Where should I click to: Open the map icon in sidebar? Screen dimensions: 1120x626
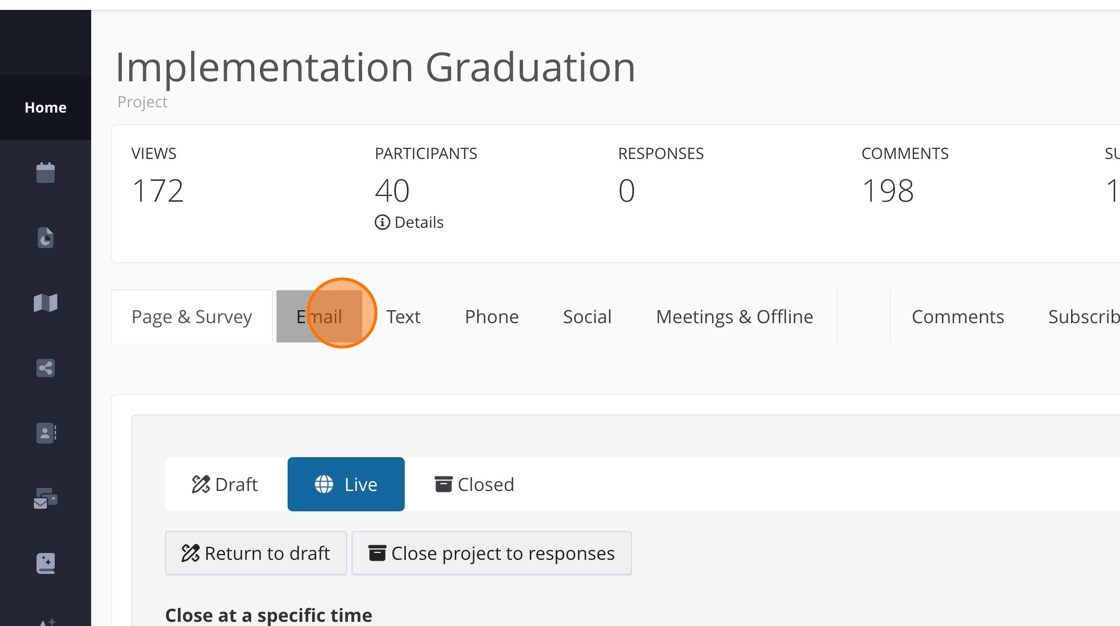pyautogui.click(x=45, y=303)
